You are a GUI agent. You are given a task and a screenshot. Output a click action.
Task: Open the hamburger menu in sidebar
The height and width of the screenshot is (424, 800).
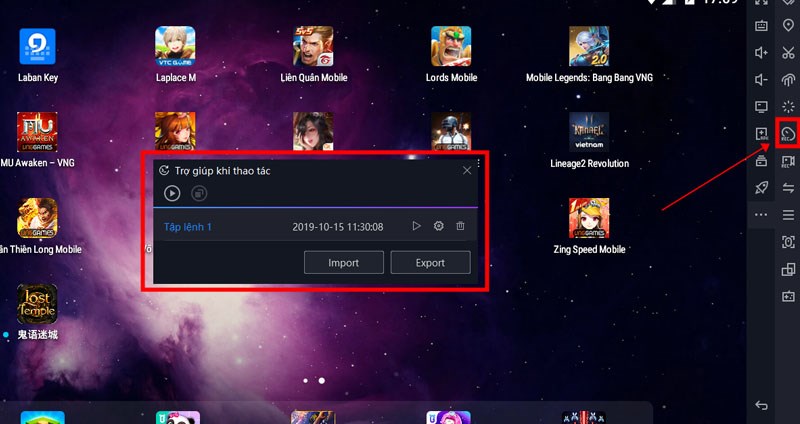tap(788, 215)
